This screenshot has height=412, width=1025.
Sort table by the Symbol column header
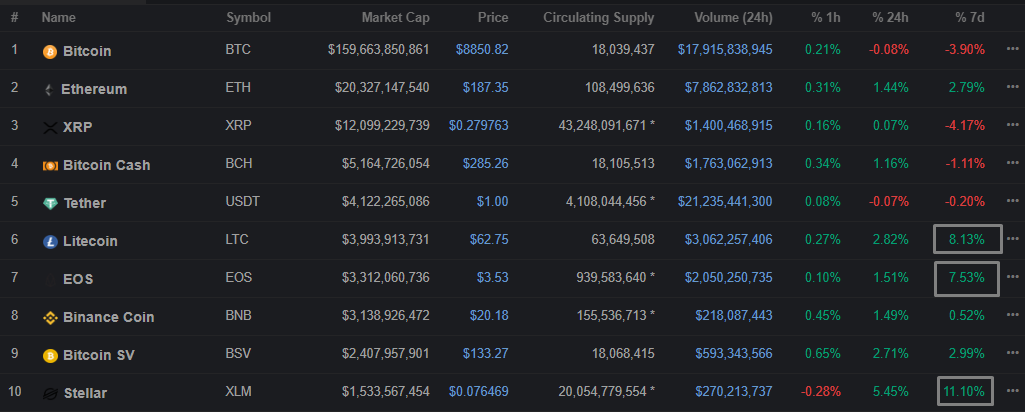[248, 18]
